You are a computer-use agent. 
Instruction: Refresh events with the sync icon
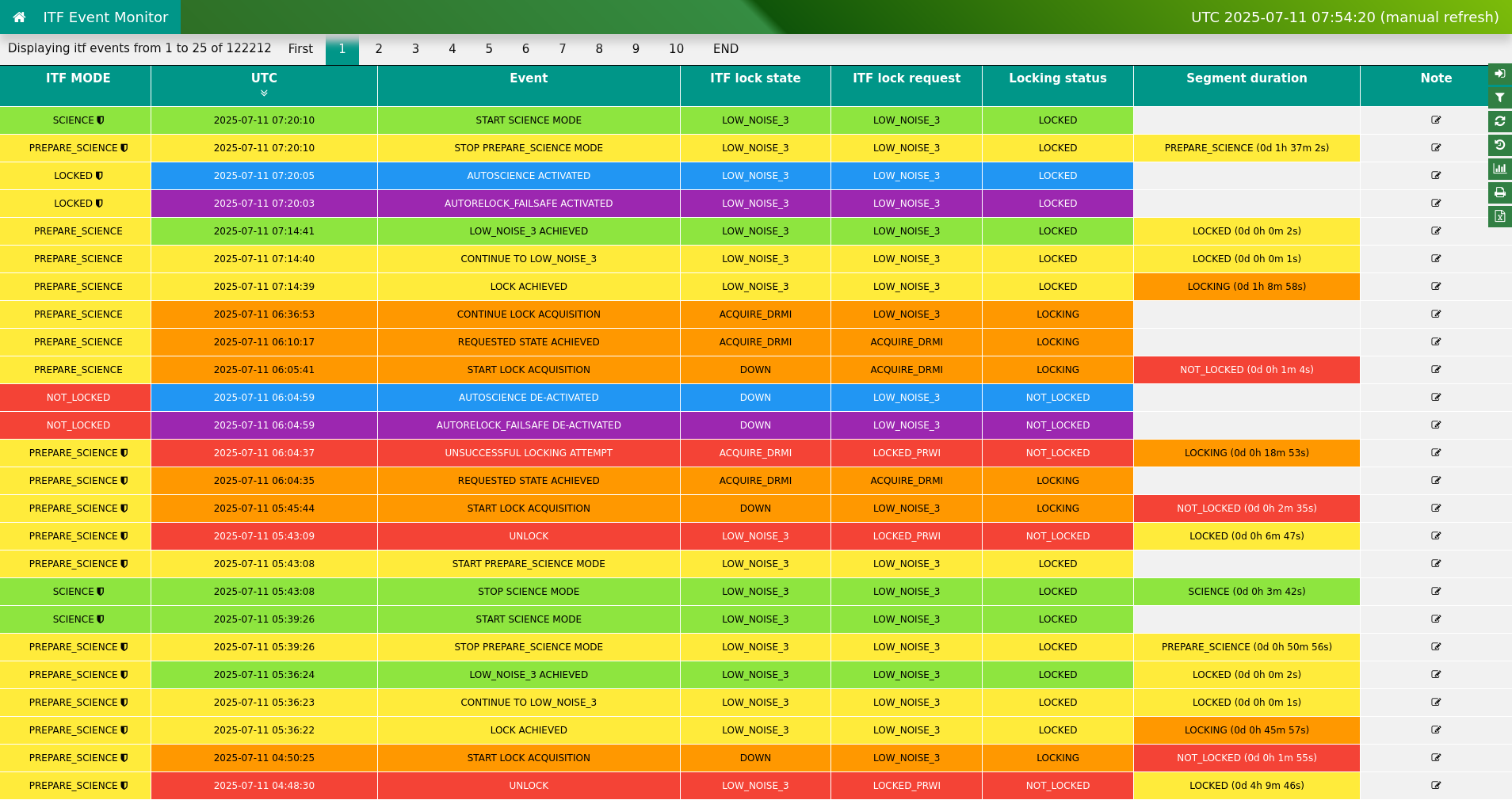click(x=1499, y=121)
